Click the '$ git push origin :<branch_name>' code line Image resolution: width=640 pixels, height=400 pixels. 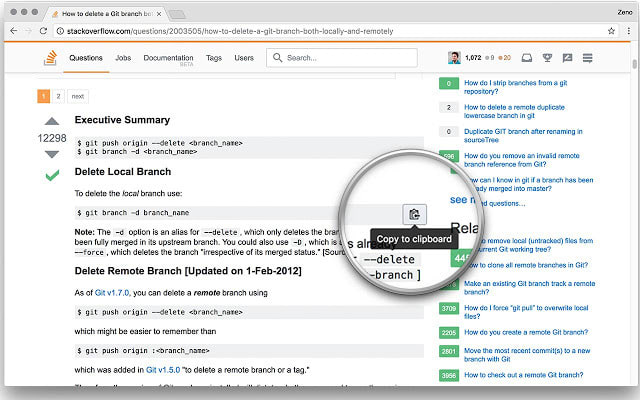(x=143, y=351)
